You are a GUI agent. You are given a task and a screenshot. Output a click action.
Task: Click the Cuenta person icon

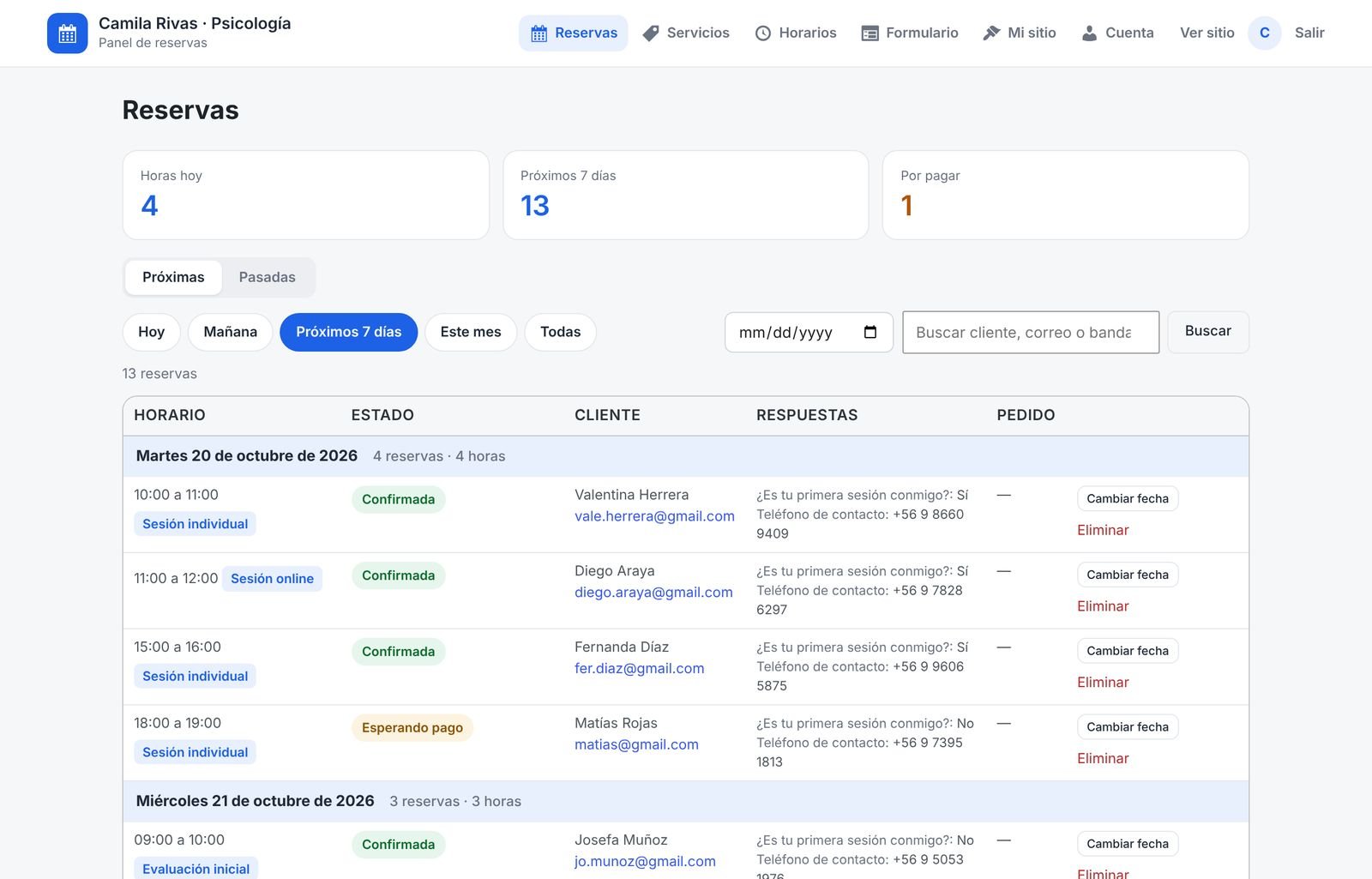tap(1089, 33)
